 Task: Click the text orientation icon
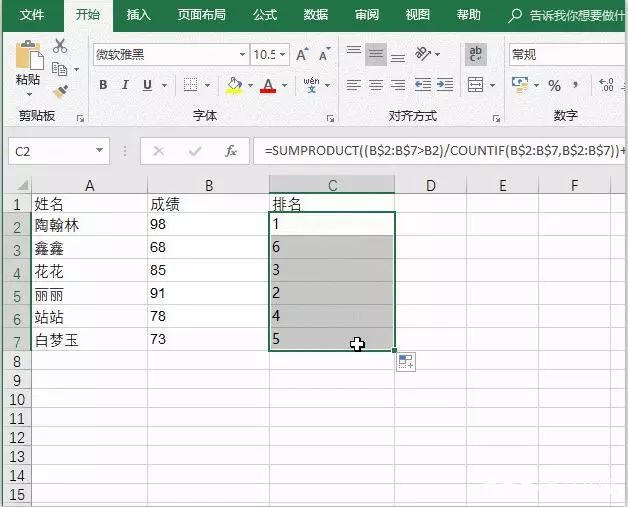(423, 53)
